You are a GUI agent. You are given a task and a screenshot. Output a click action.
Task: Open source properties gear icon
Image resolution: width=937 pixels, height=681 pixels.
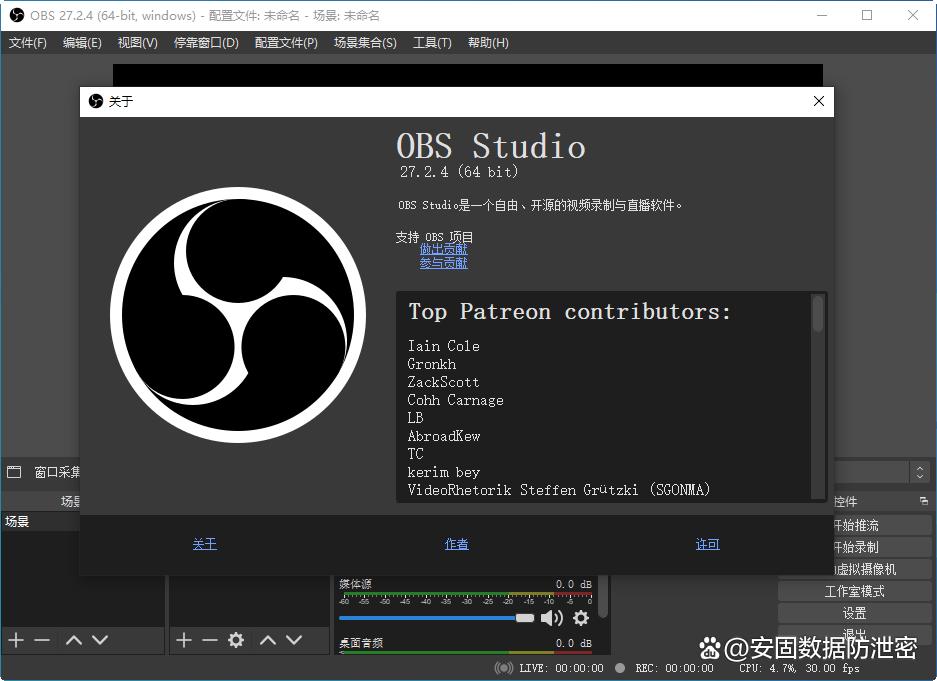[236, 640]
